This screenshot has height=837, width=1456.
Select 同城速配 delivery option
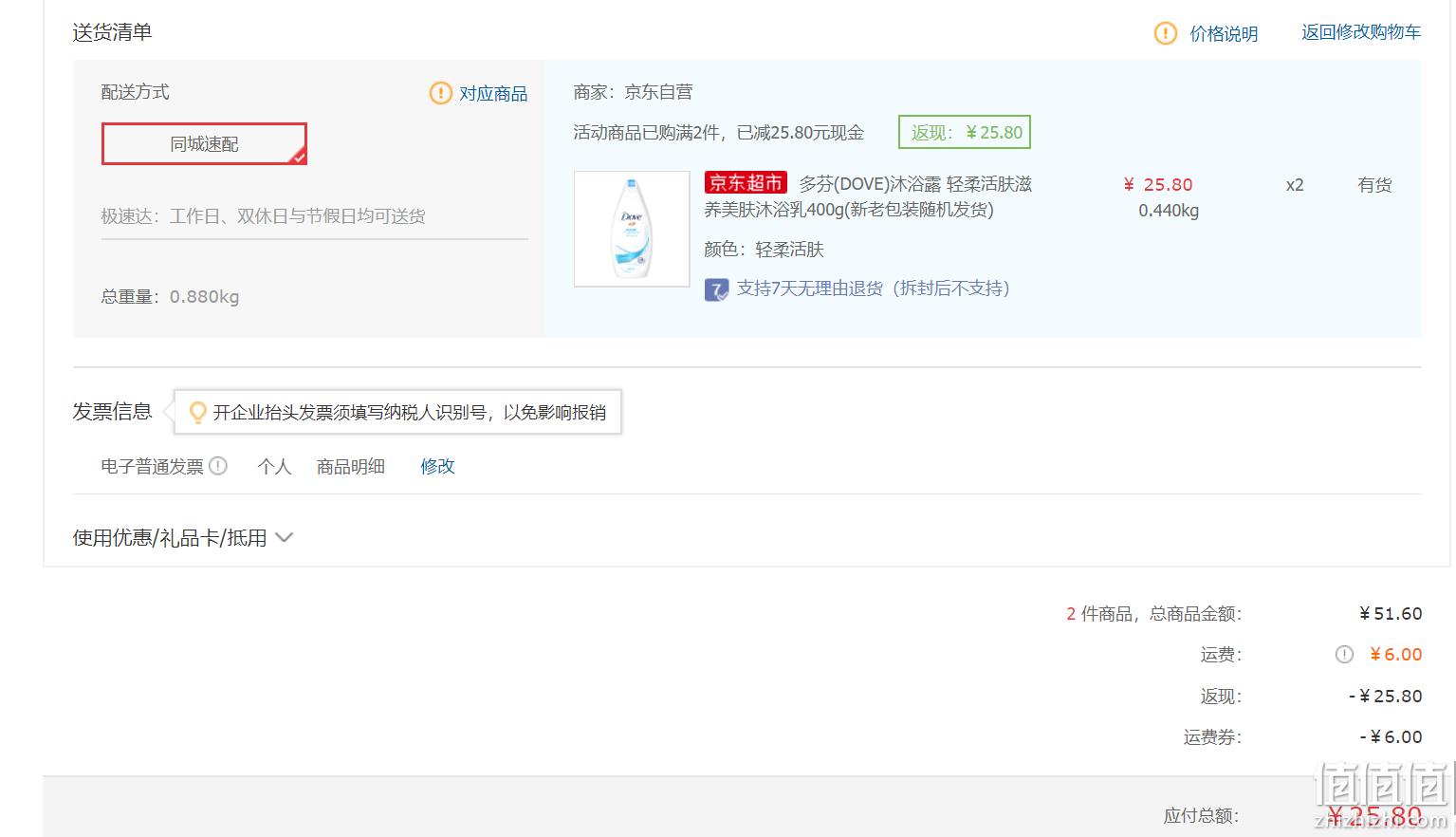(x=204, y=144)
